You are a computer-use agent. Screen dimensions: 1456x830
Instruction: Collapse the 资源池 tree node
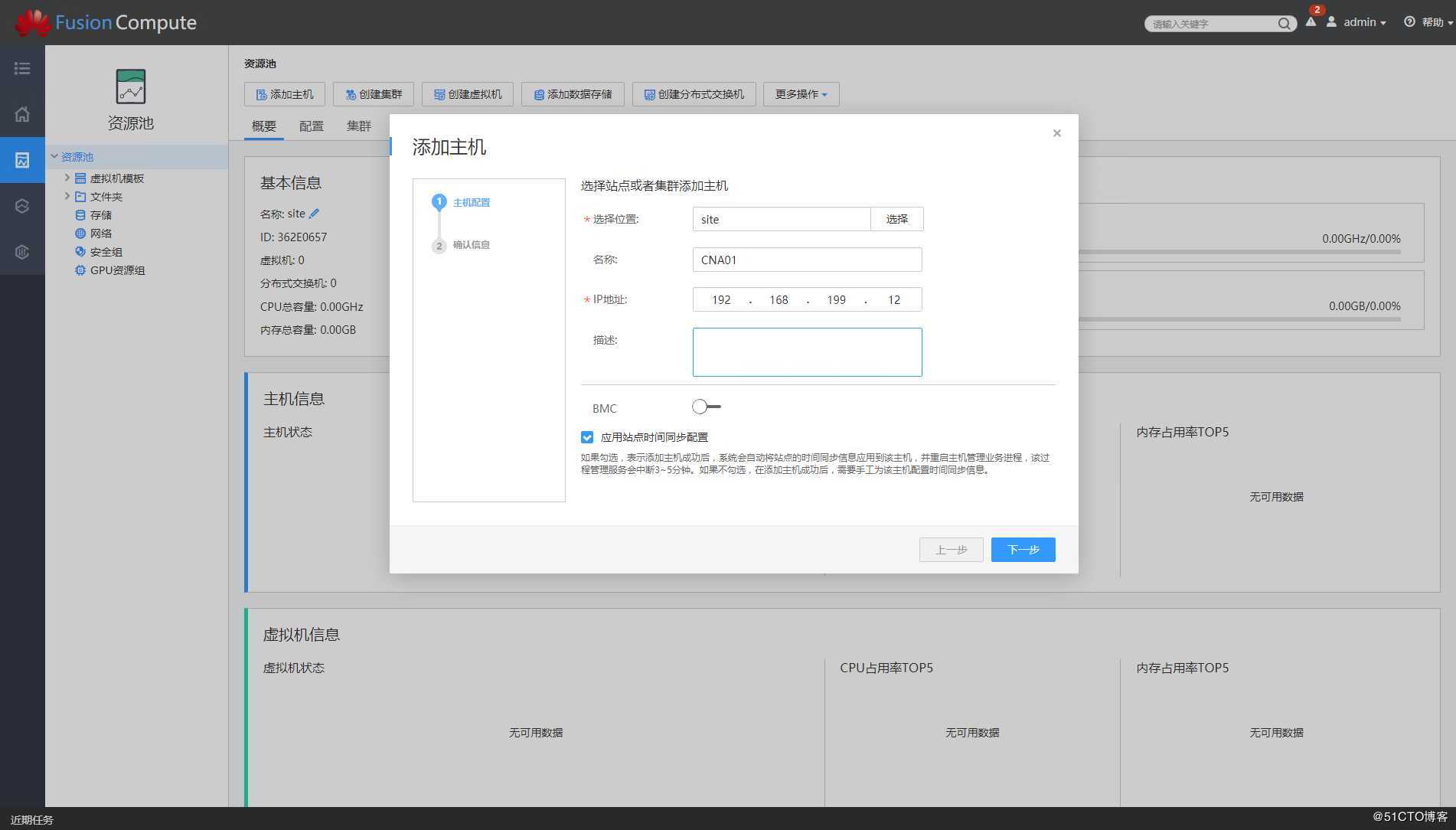tap(54, 156)
